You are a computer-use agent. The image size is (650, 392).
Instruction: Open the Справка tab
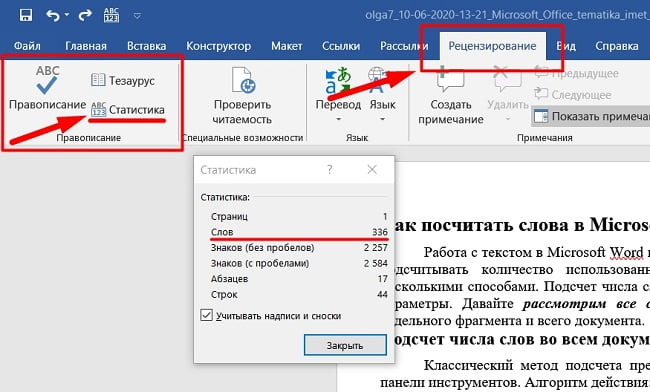point(617,46)
